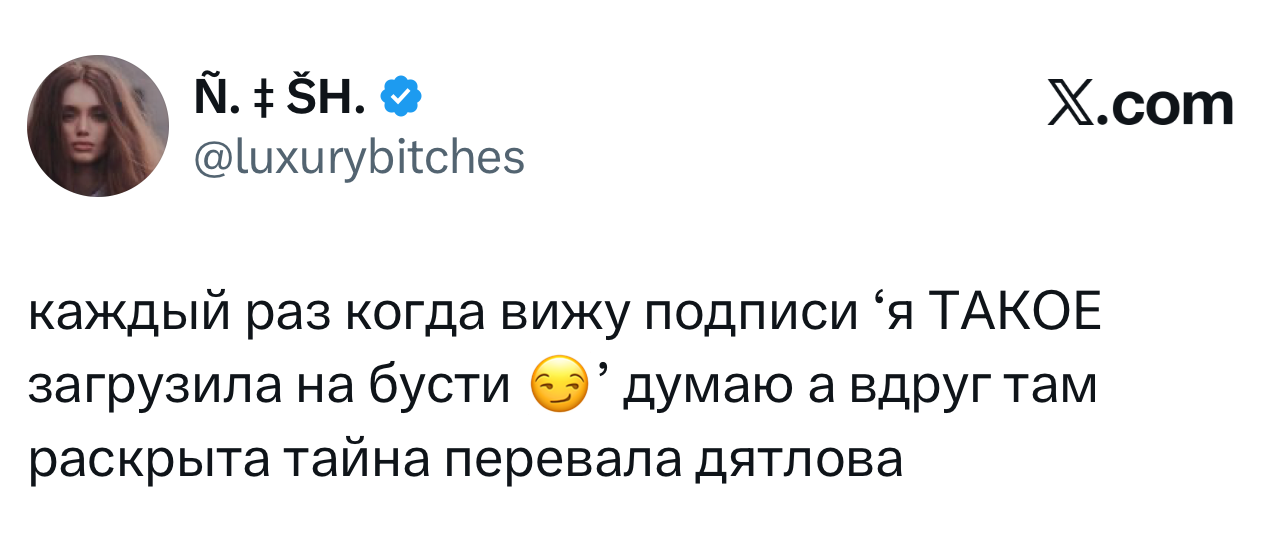
Task: Click the smirking face emoji
Action: 557,385
